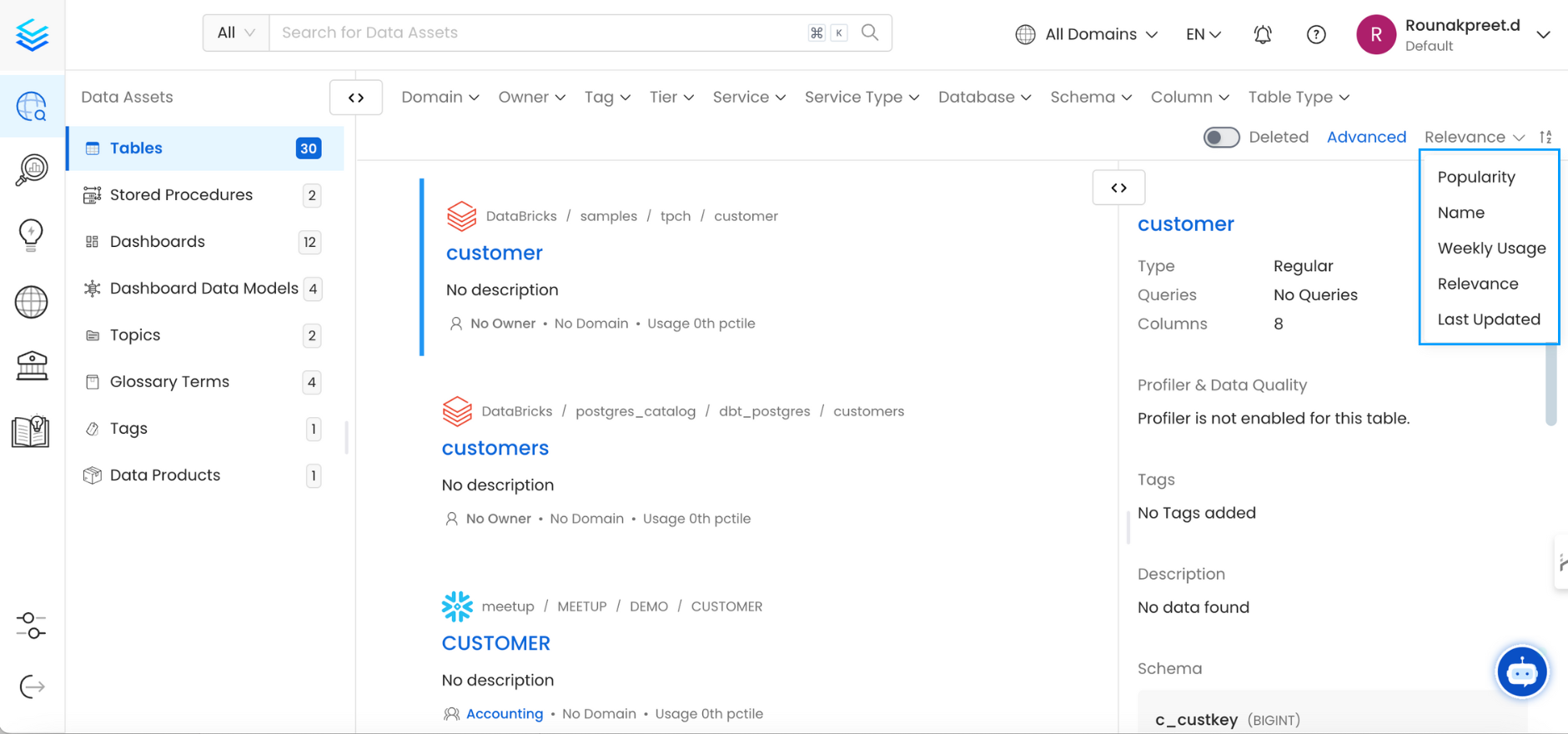
Task: Open the help question mark icon
Action: tap(1316, 34)
